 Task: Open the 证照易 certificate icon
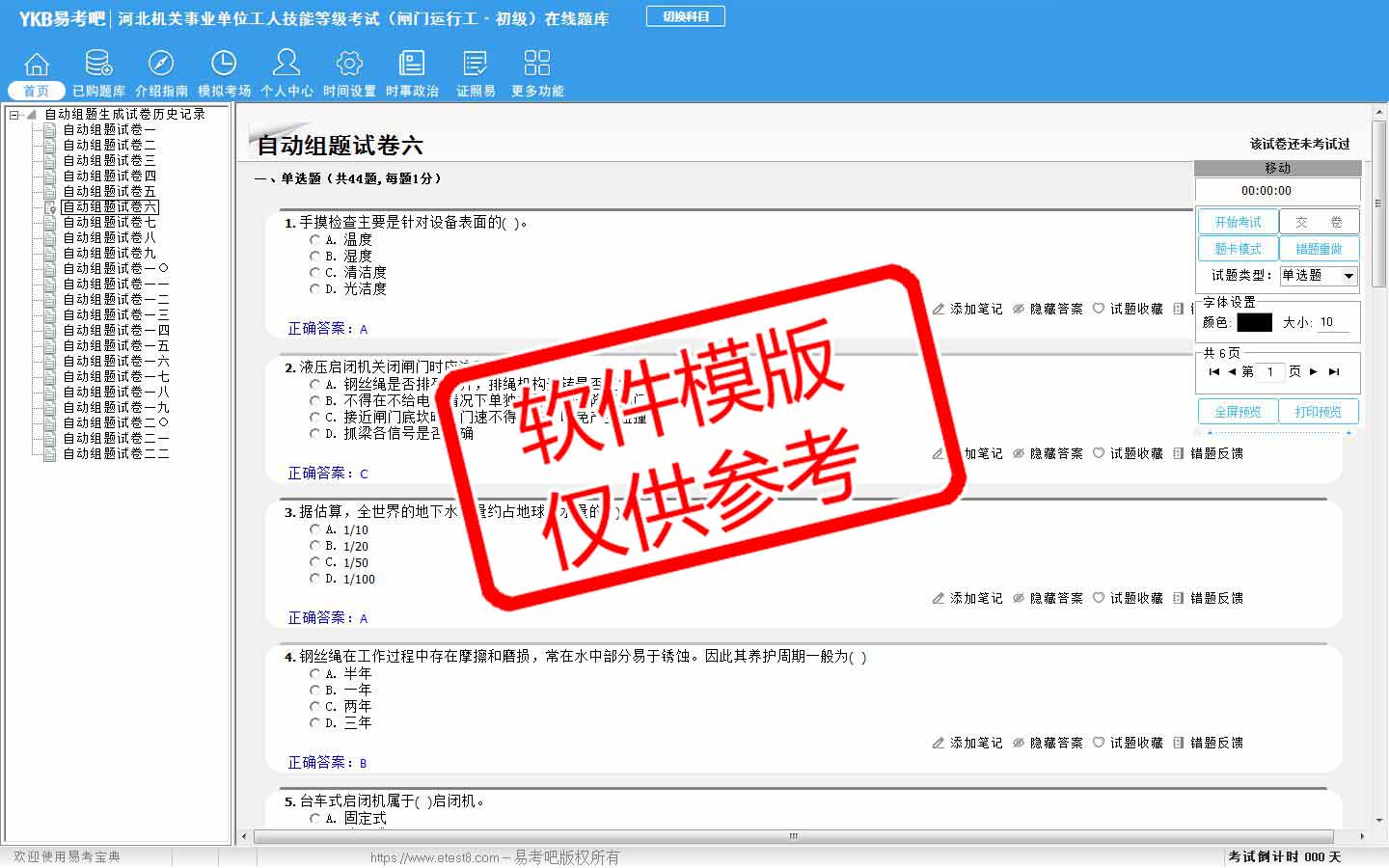476,65
